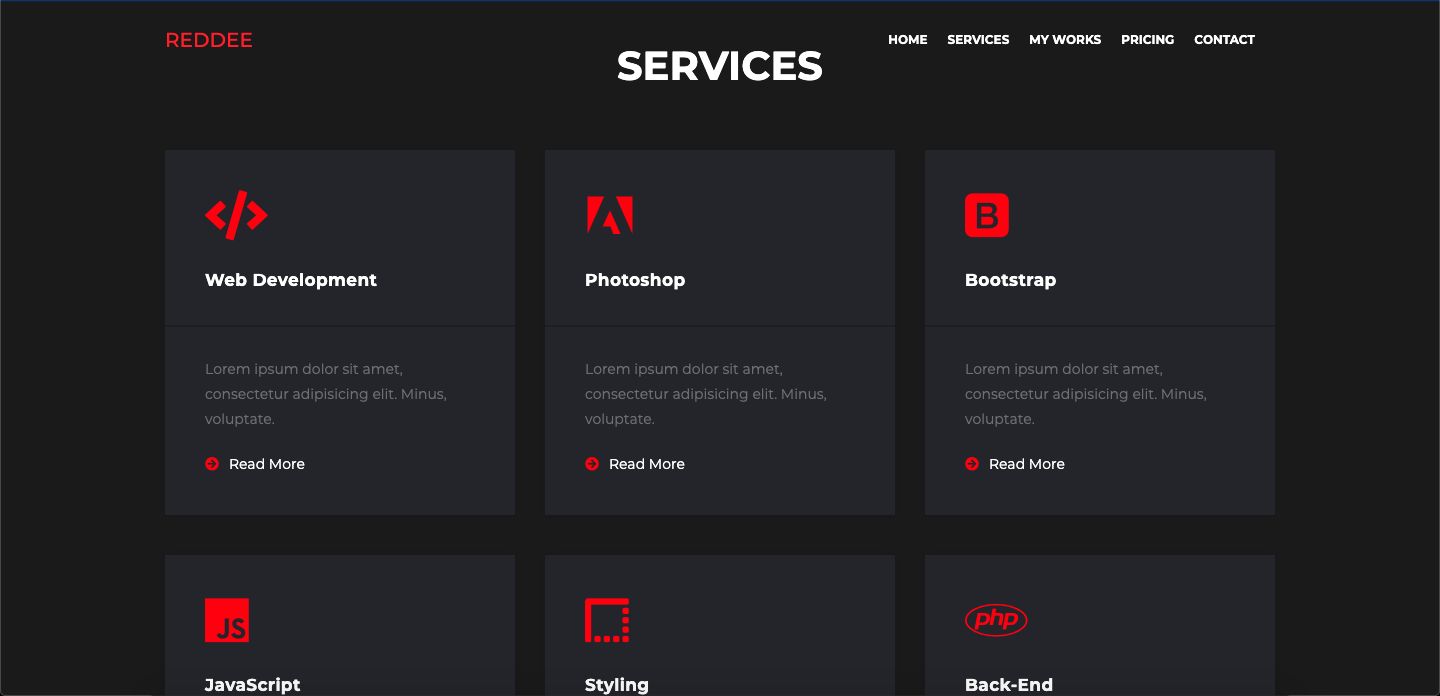Click arrow icon beside Photoshop Read More

(592, 464)
